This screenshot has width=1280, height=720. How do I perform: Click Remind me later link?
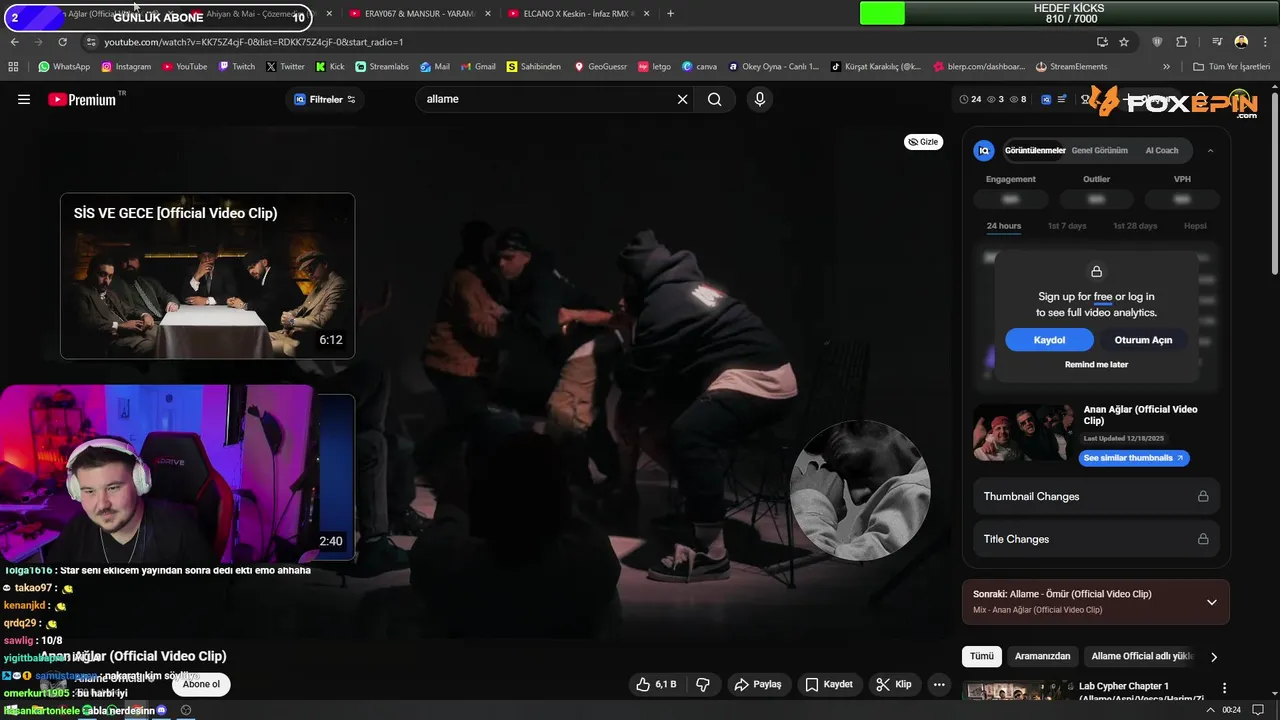click(1096, 365)
